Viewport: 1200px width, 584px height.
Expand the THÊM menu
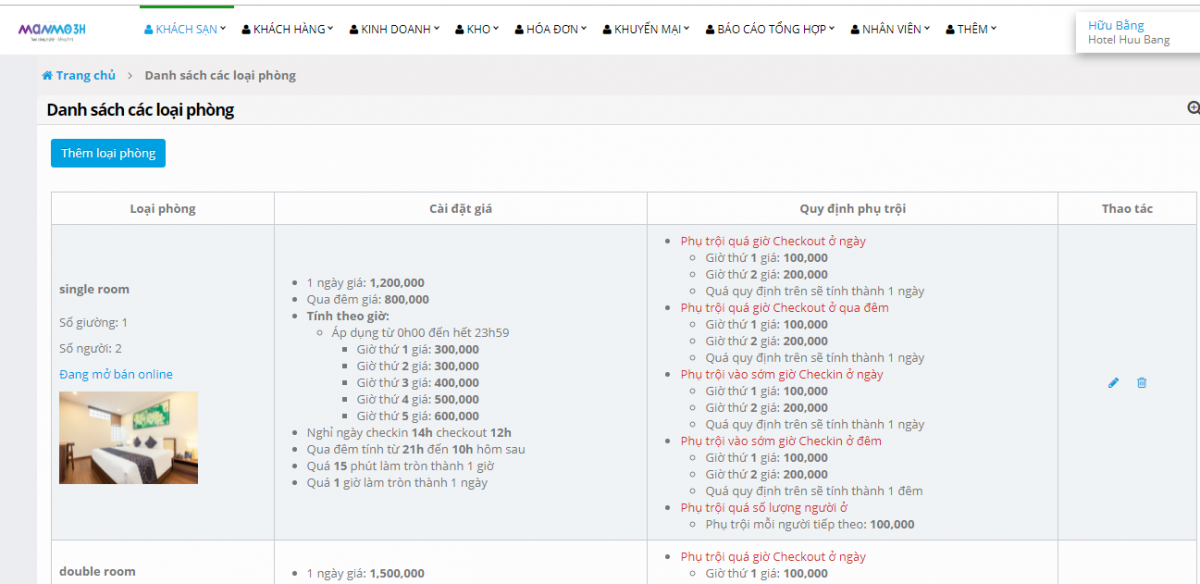point(971,30)
